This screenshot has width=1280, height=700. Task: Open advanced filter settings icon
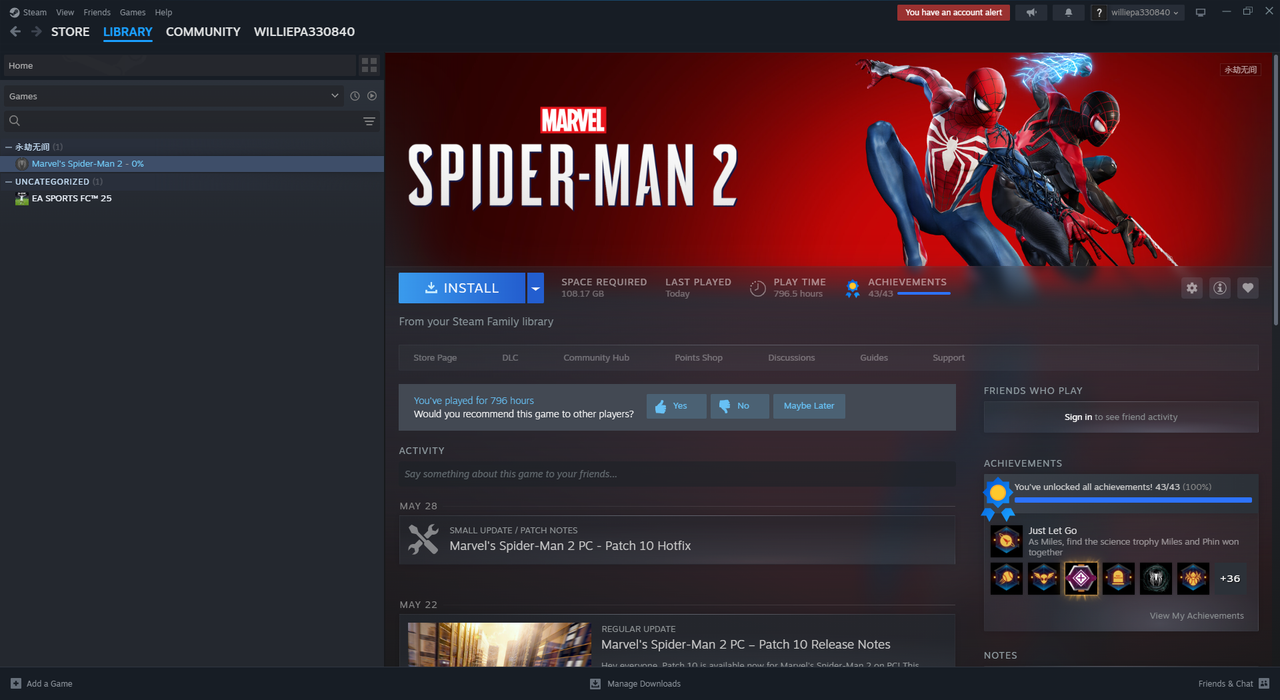(369, 121)
